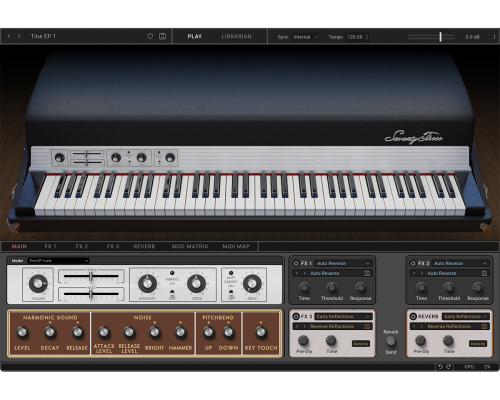Open the Sync Internal dropdown

pyautogui.click(x=306, y=37)
